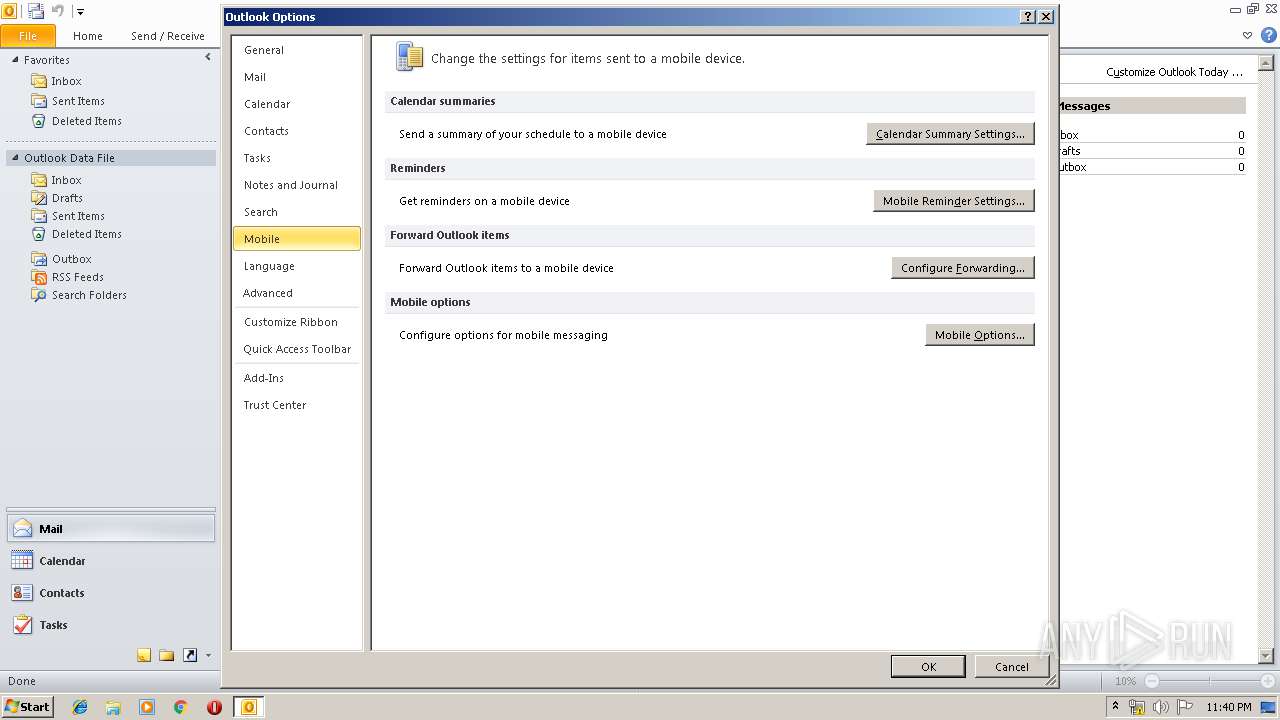The image size is (1280, 720).
Task: Open the Customize Quick Access Toolbar dropdown arrow
Action: (80, 12)
